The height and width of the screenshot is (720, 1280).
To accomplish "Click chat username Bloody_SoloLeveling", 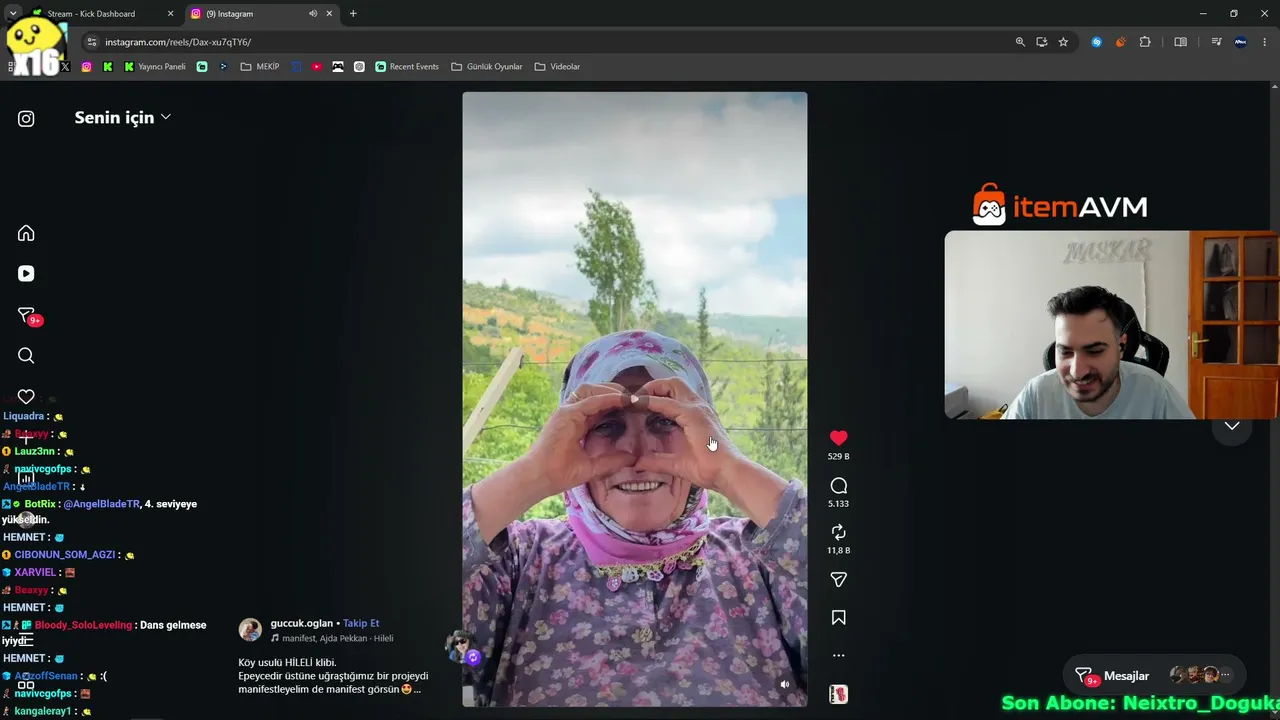I will pyautogui.click(x=83, y=625).
